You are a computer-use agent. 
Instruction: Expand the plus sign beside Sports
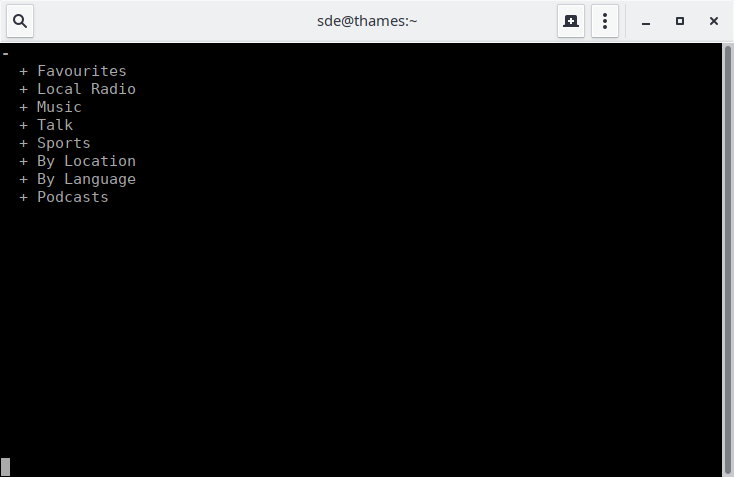(23, 144)
